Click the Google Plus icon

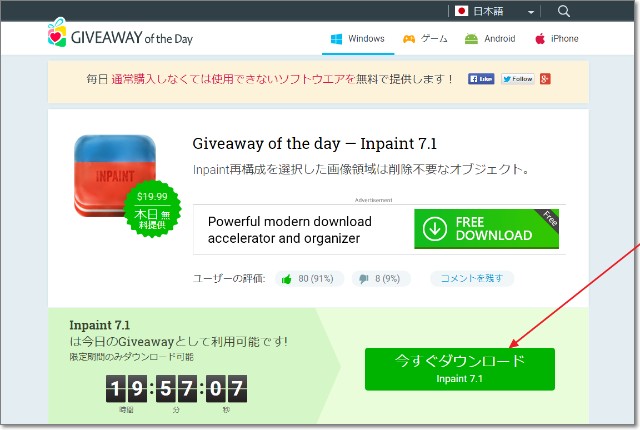click(x=545, y=79)
